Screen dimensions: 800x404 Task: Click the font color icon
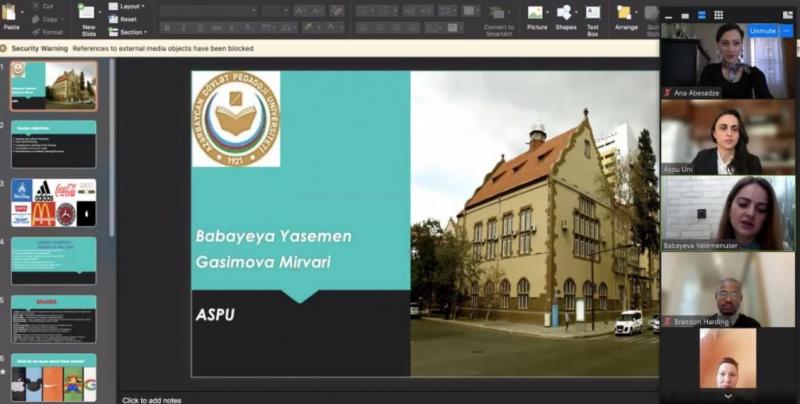pos(331,27)
